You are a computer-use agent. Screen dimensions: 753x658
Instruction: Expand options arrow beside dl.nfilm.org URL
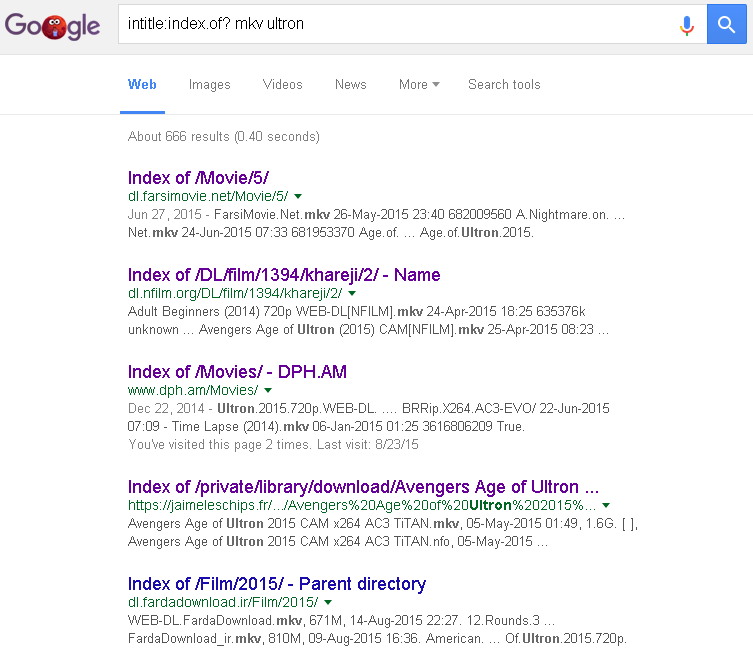coord(352,293)
